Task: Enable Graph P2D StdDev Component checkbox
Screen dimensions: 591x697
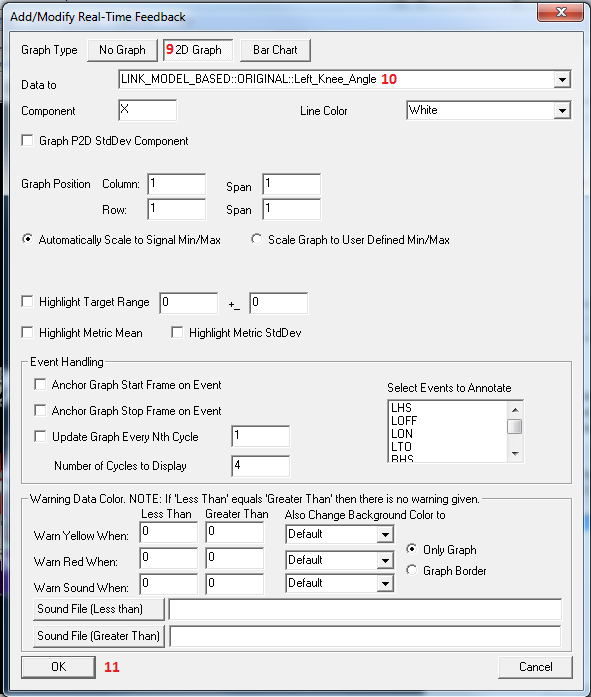Action: 28,140
